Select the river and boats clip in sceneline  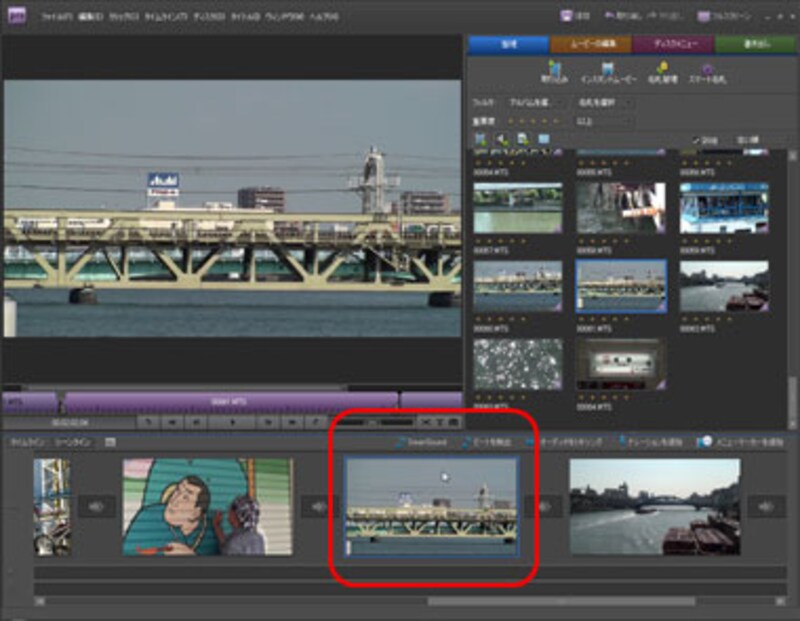[654, 506]
